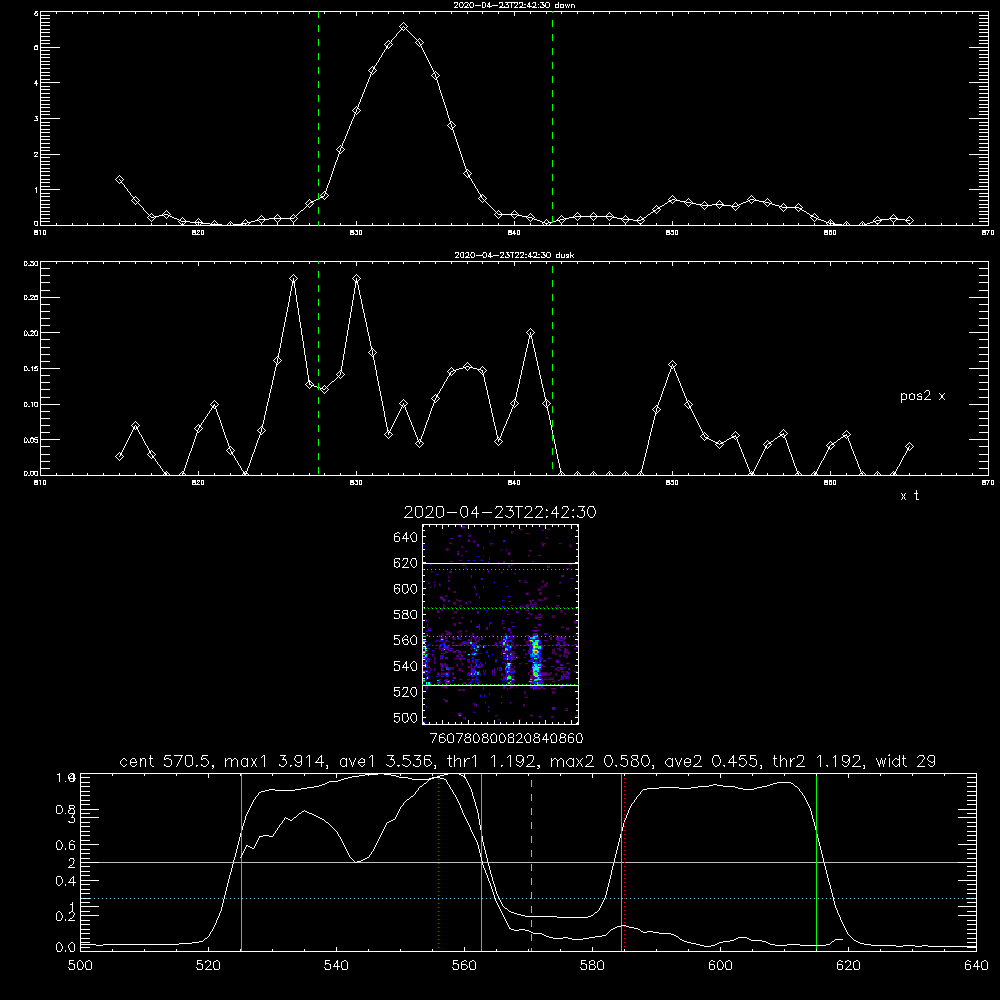Click the brightest vertical streak in spectrogram
This screenshot has width=1000, height=1000.
point(536,660)
